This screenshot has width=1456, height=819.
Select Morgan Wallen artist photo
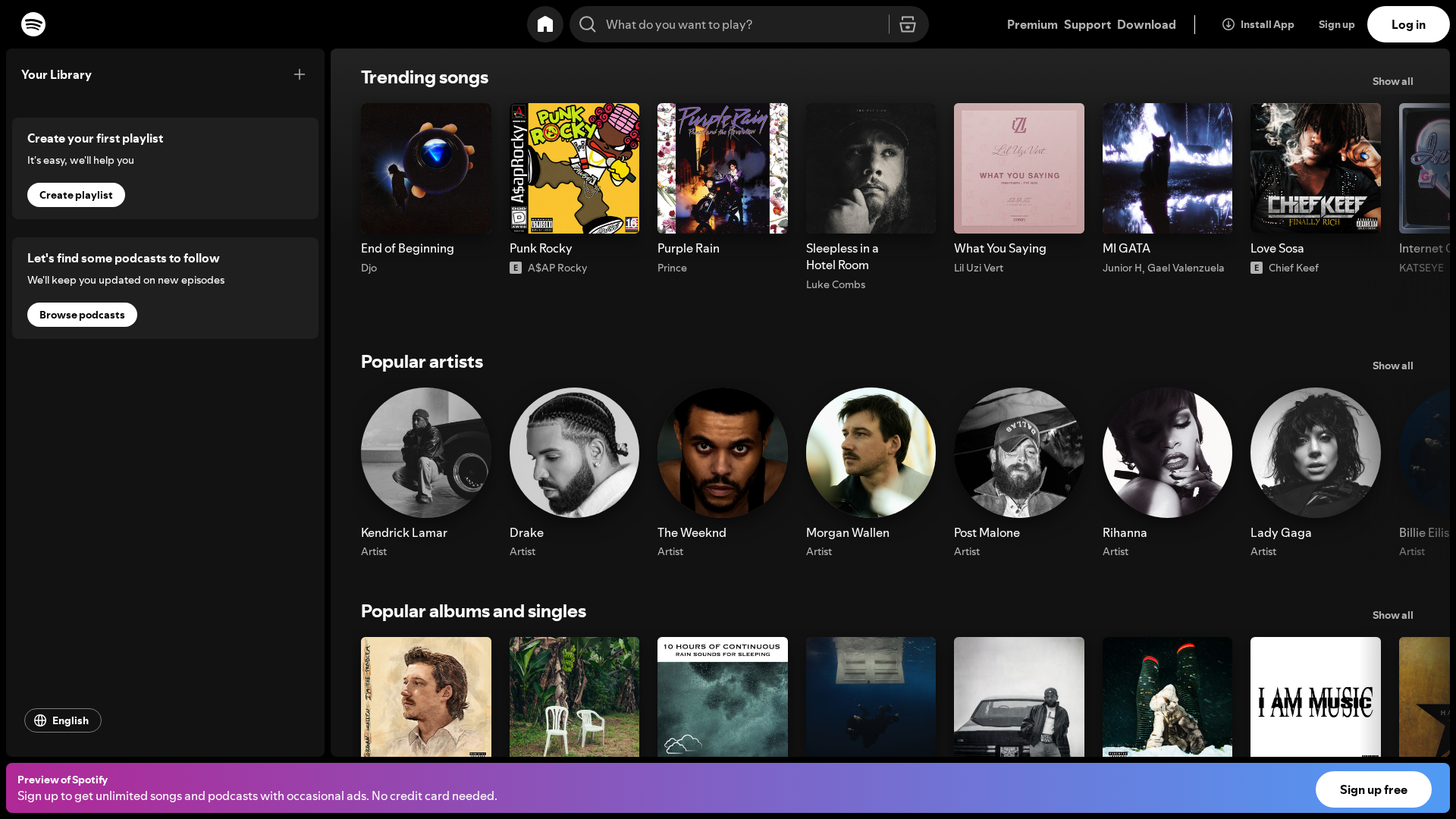871,453
